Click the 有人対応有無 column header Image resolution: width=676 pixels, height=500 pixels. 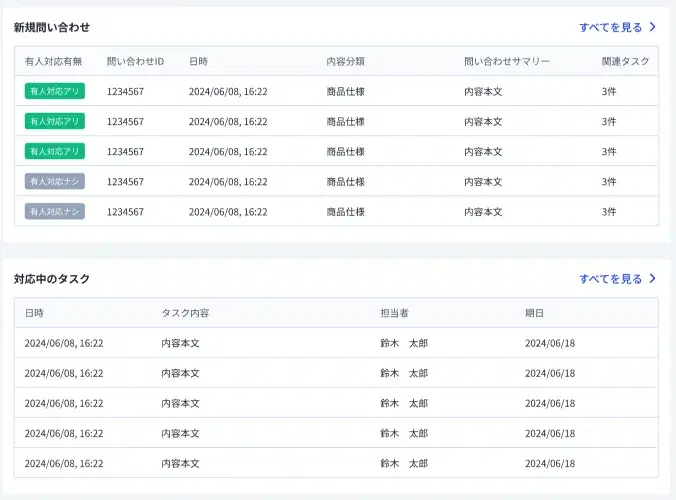[55, 61]
